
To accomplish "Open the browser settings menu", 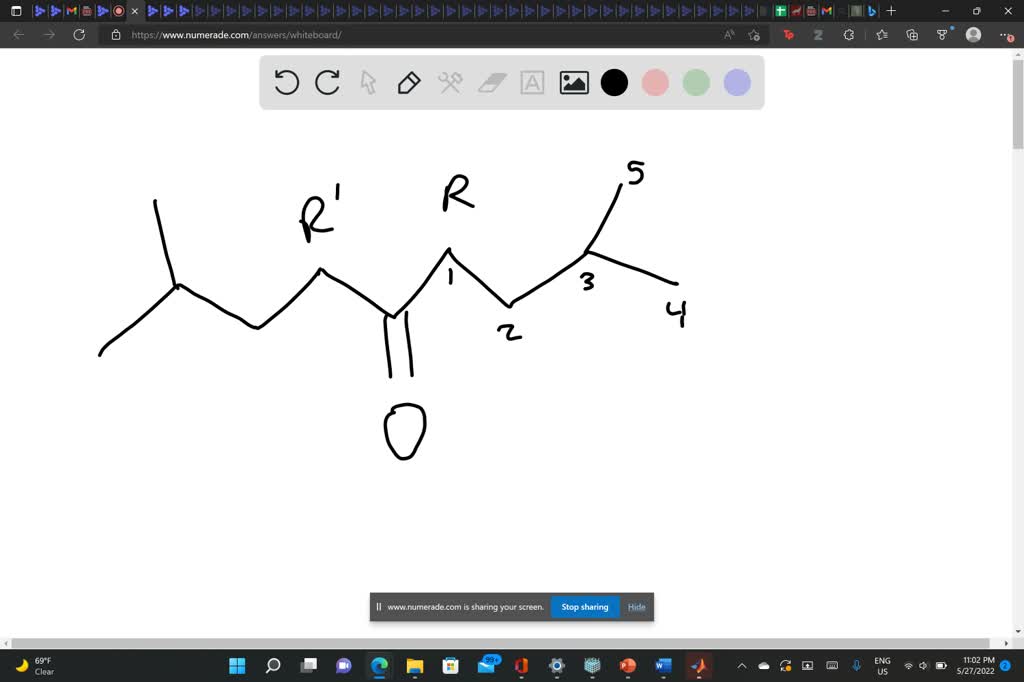I will [1007, 34].
